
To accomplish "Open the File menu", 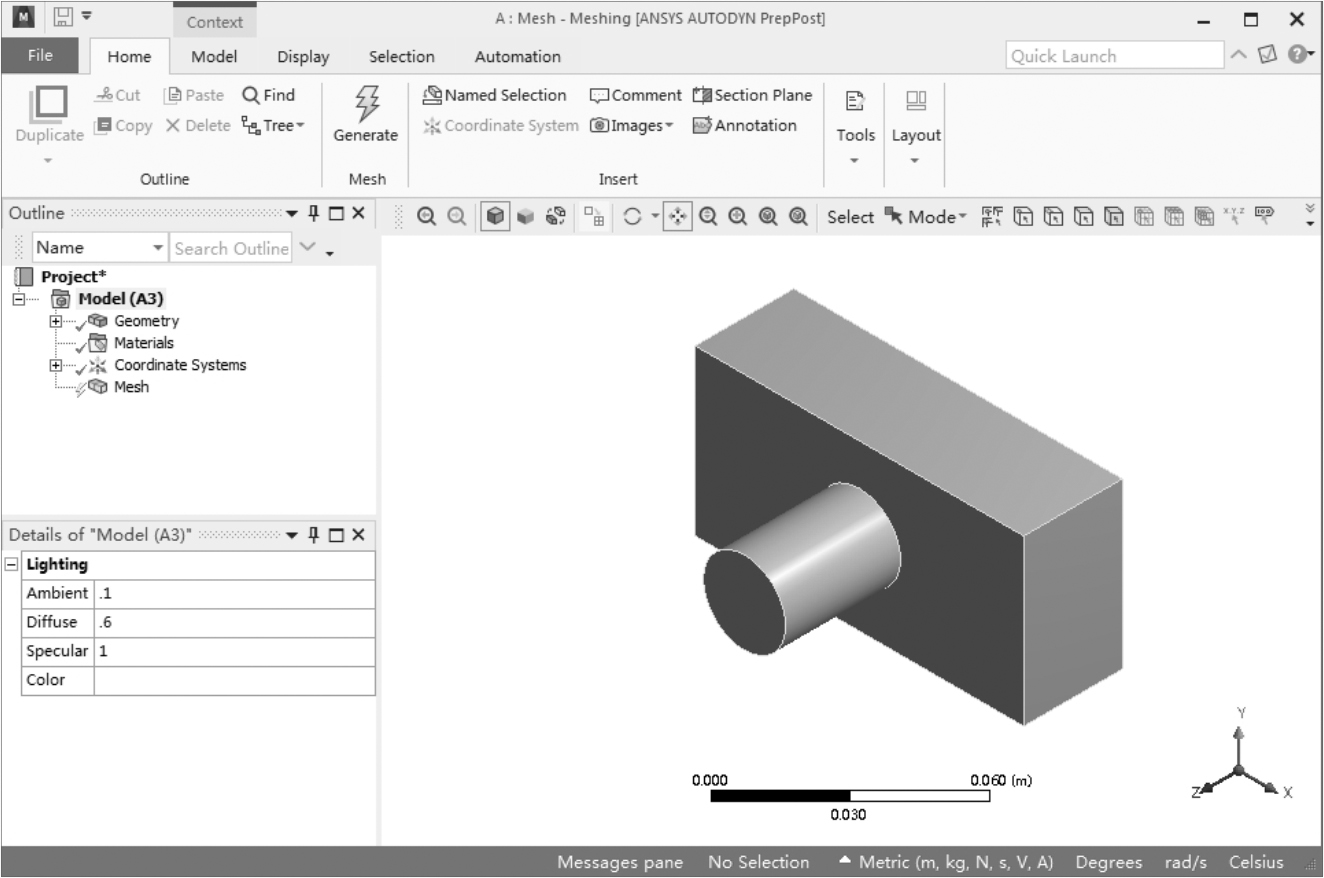I will (x=40, y=56).
